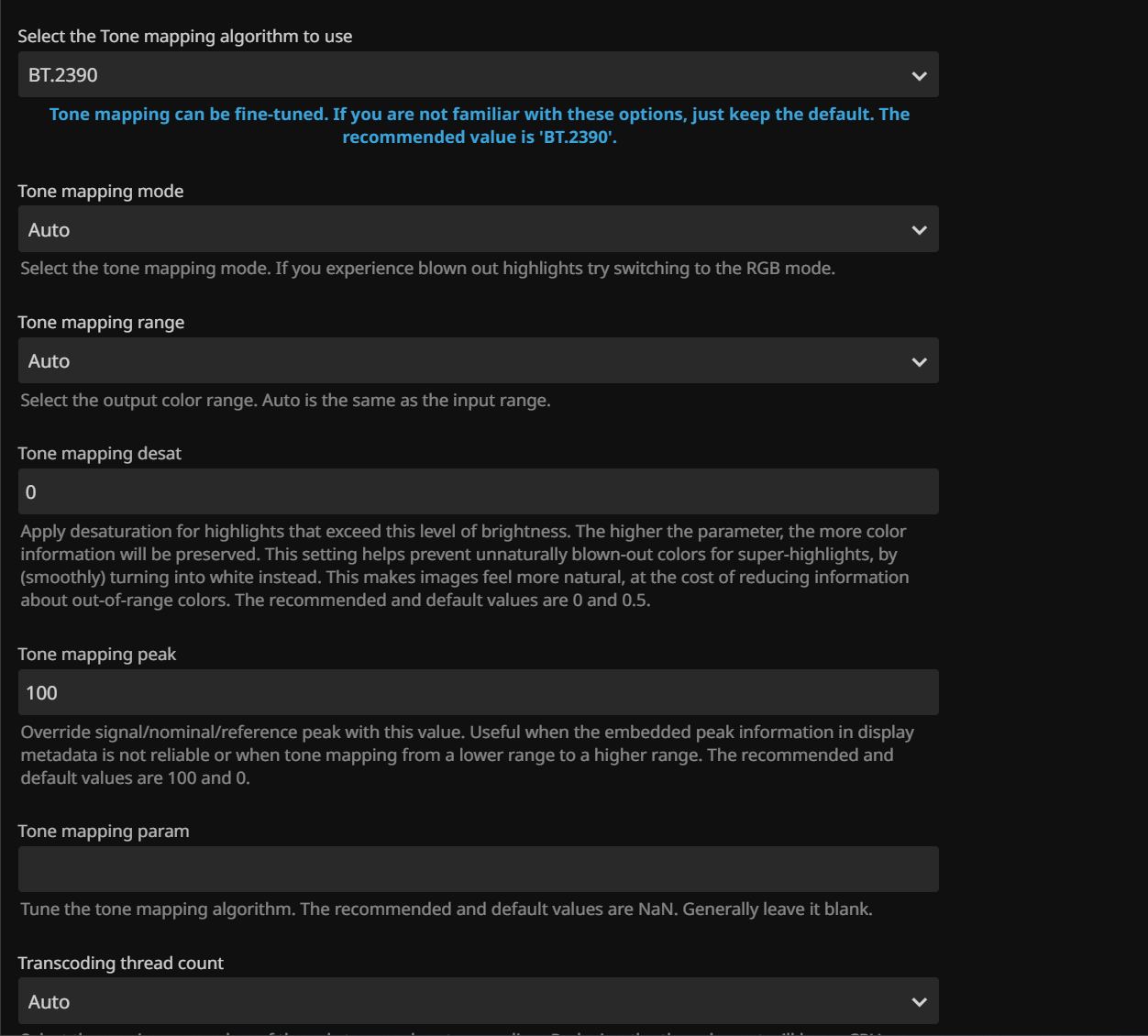Click the desaturation help text paragraph
1148x1036 pixels.
(464, 566)
